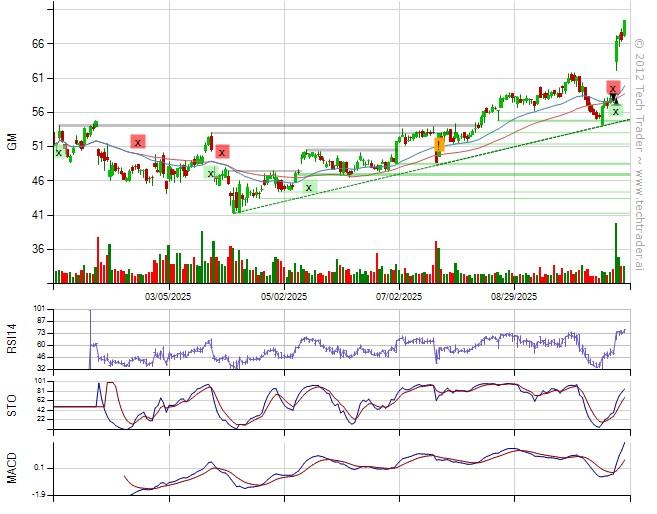Screen dimensions: 657x514
Task: Click the GM ticker label
Action: 13,141
